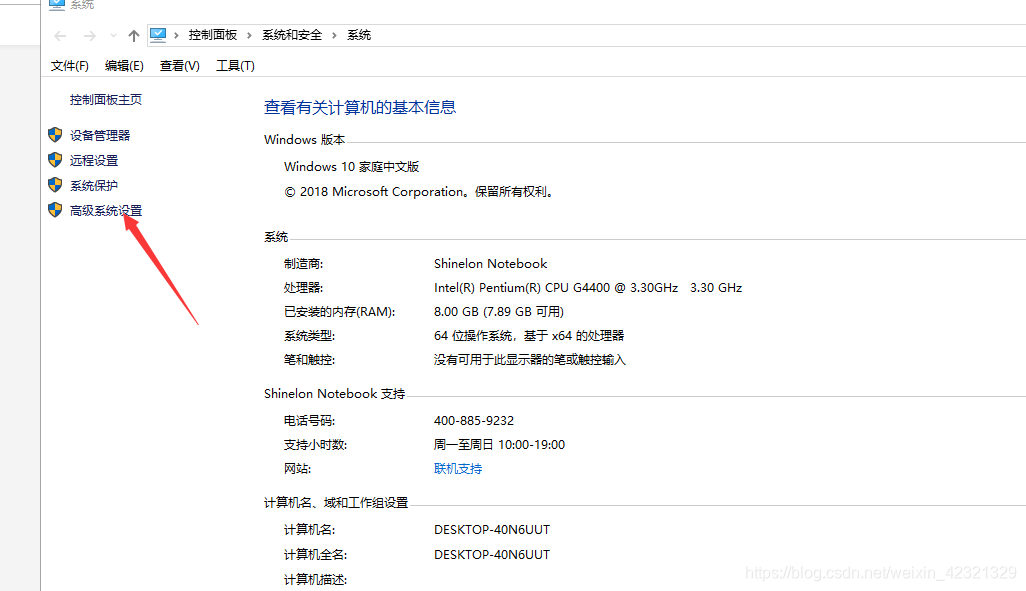The image size is (1026, 591).
Task: Click full computer name value DESKTOP-40N6UUT
Action: click(492, 555)
